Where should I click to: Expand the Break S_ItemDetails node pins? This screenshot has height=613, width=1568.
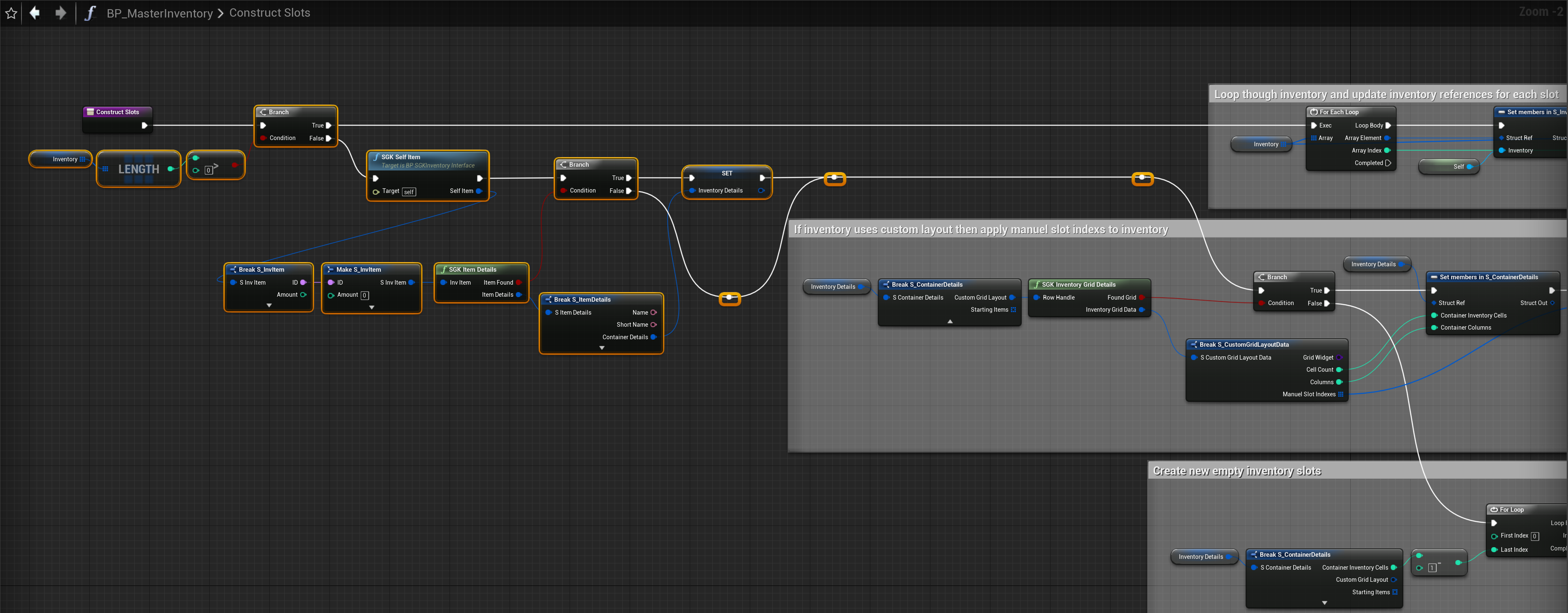tap(601, 348)
